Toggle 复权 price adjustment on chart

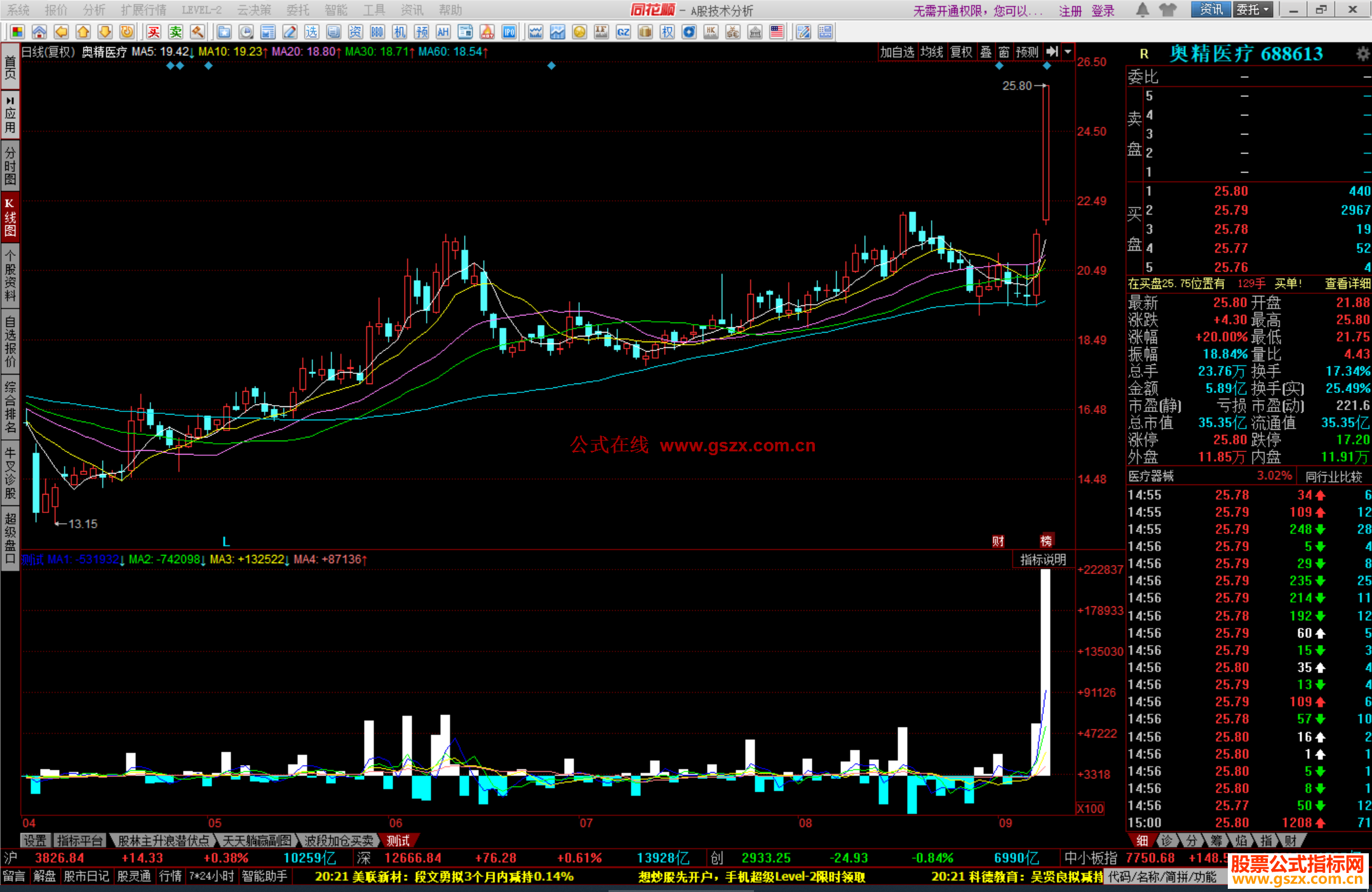click(960, 52)
